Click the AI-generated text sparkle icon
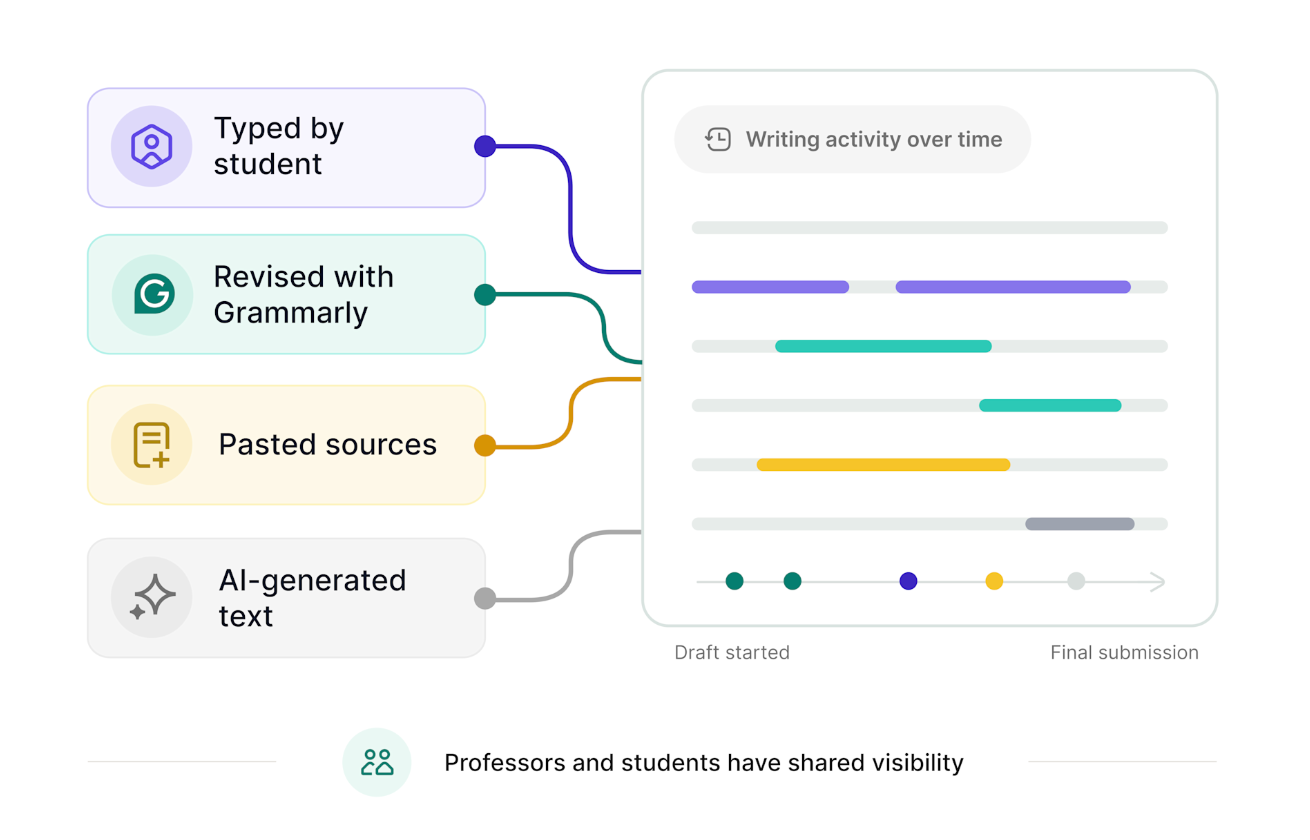1310x840 pixels. coord(152,598)
